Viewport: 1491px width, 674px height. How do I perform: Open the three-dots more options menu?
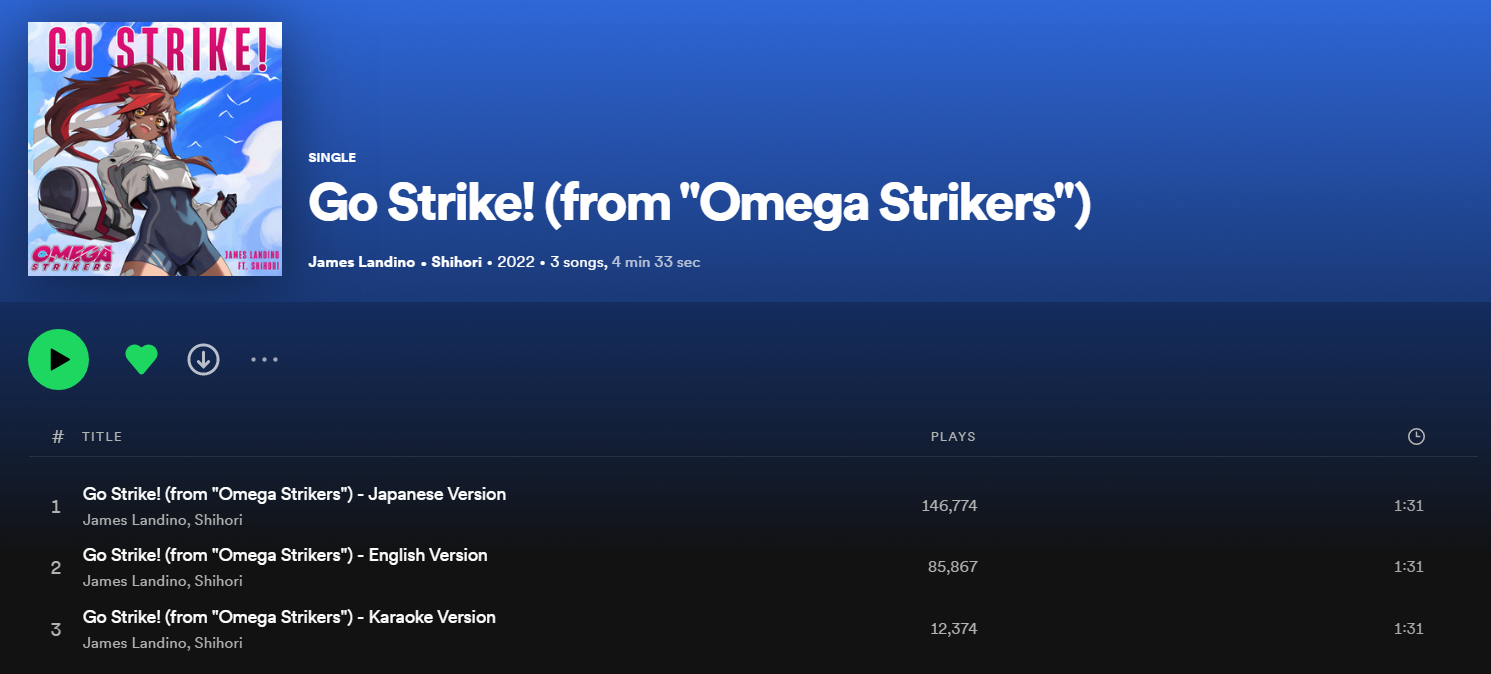pos(264,359)
